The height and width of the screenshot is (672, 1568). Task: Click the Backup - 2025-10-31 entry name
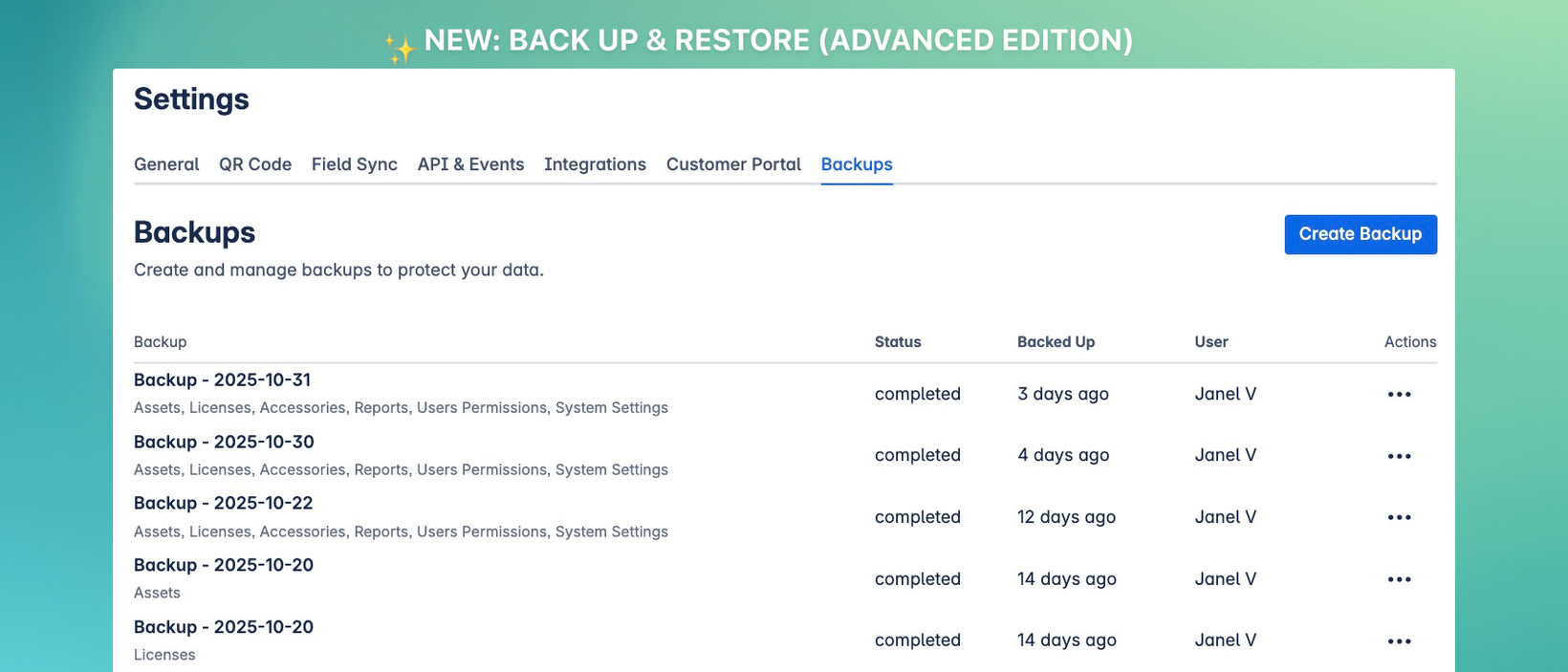pos(222,380)
